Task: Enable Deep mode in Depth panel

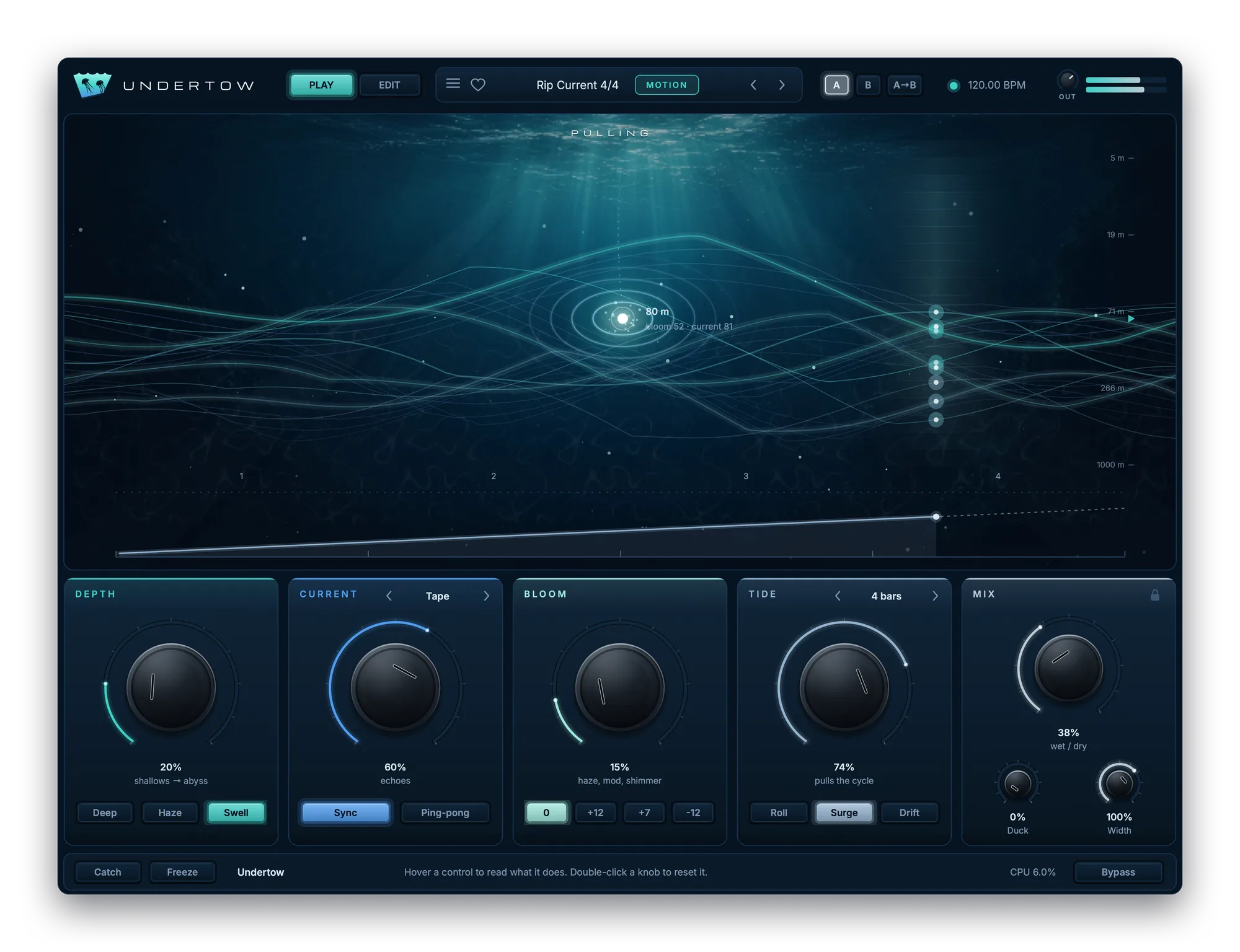Action: [105, 813]
